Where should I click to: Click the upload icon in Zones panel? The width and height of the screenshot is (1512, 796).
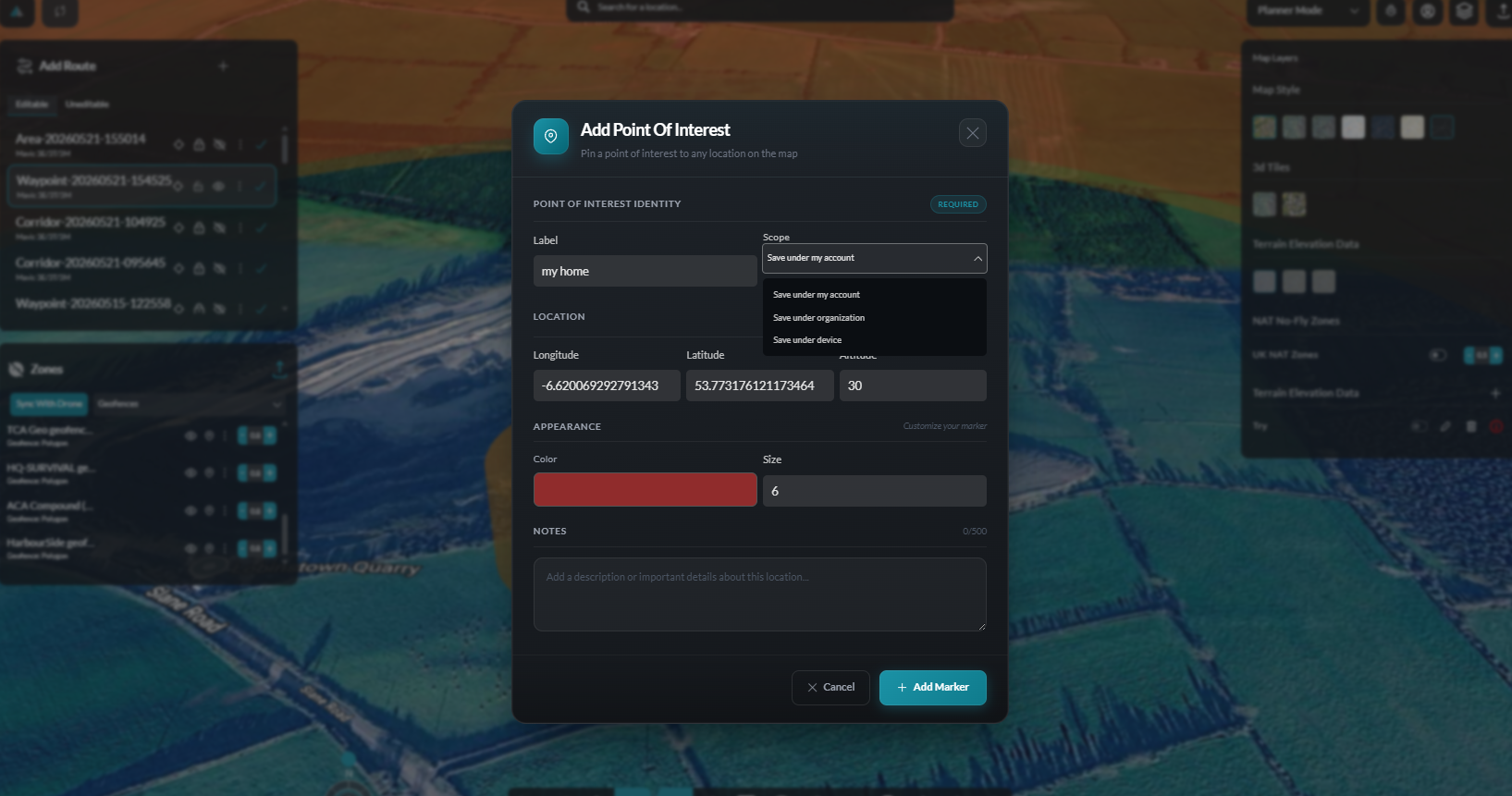tap(279, 369)
